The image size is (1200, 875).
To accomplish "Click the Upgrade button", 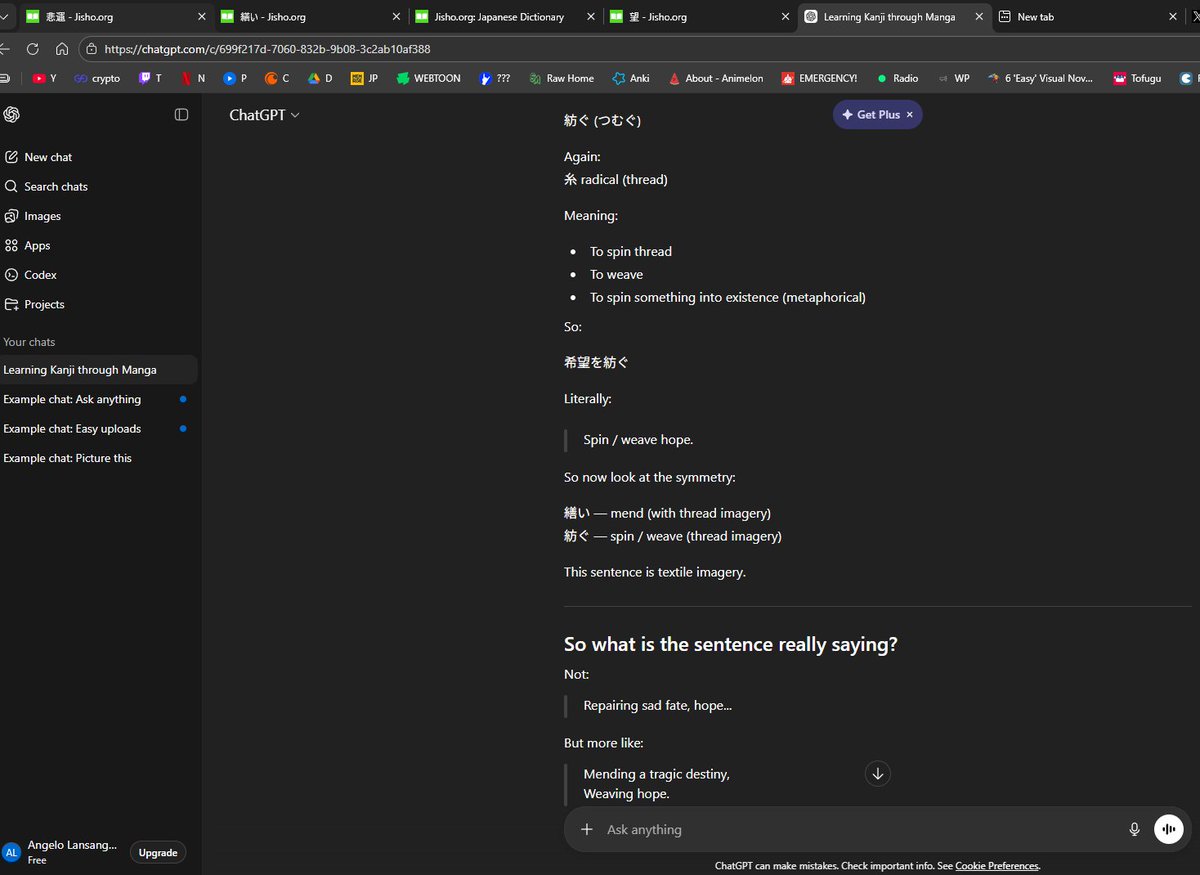I will (x=158, y=853).
